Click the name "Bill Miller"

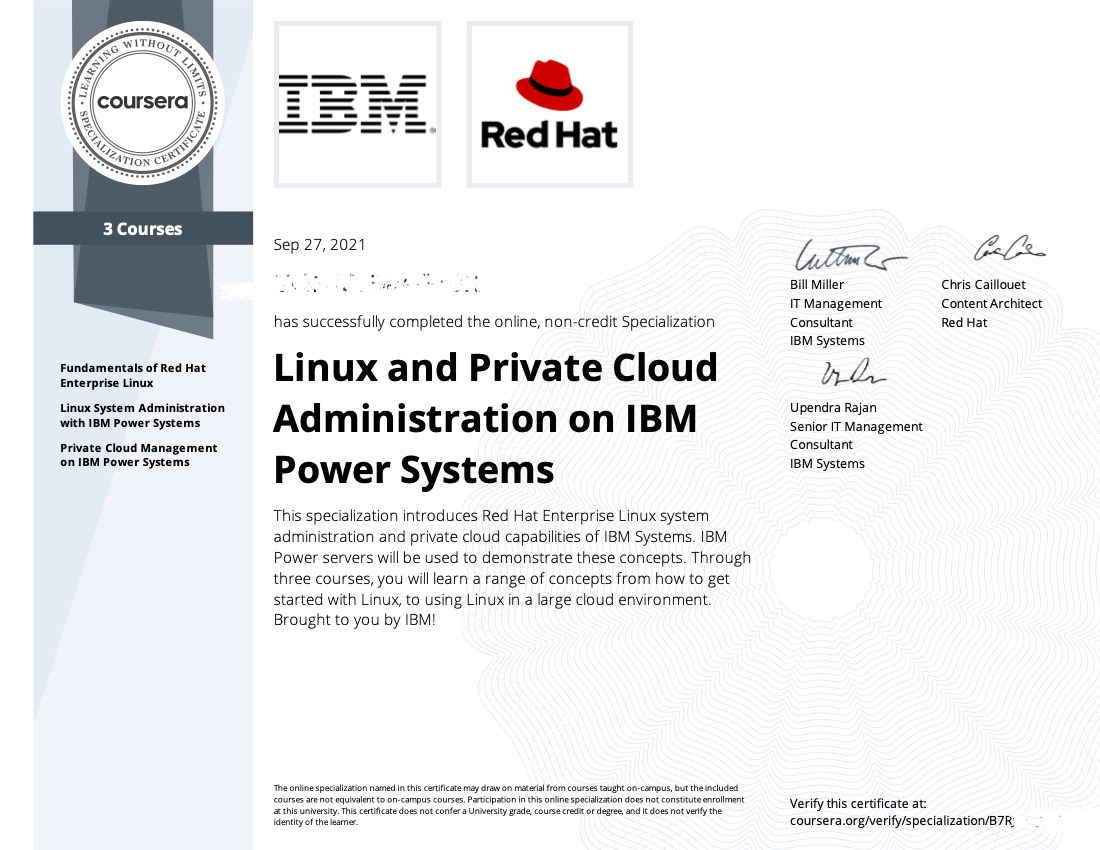pos(817,284)
